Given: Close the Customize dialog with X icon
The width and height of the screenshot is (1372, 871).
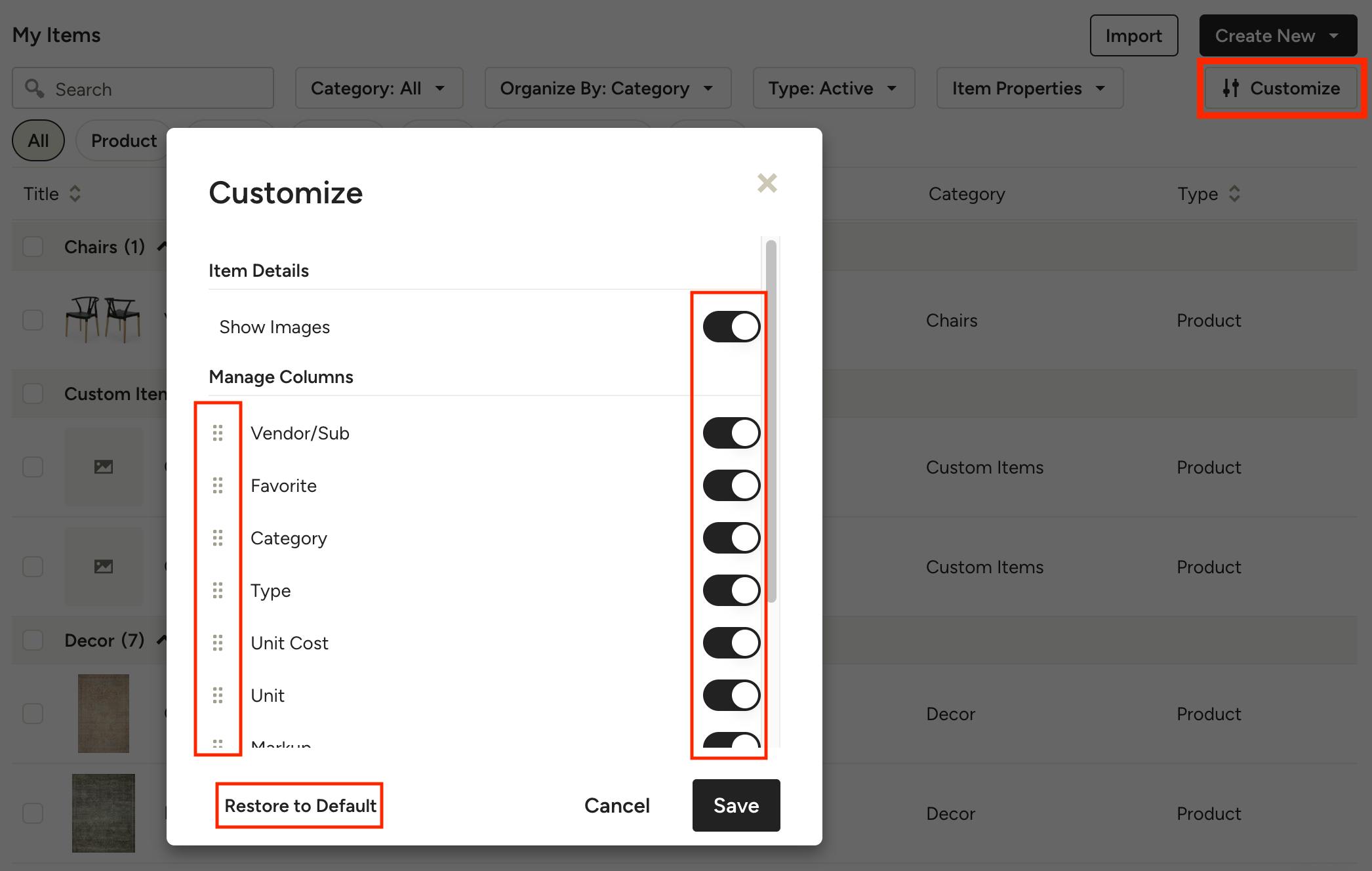Looking at the screenshot, I should (x=767, y=183).
